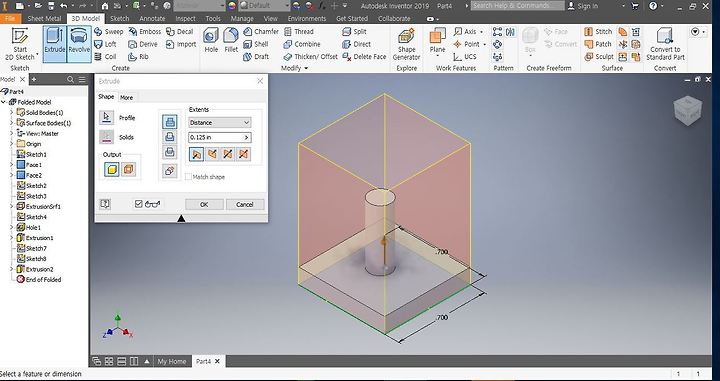The height and width of the screenshot is (381, 720).
Task: Set extrude Direction 2
Action: (x=212, y=154)
